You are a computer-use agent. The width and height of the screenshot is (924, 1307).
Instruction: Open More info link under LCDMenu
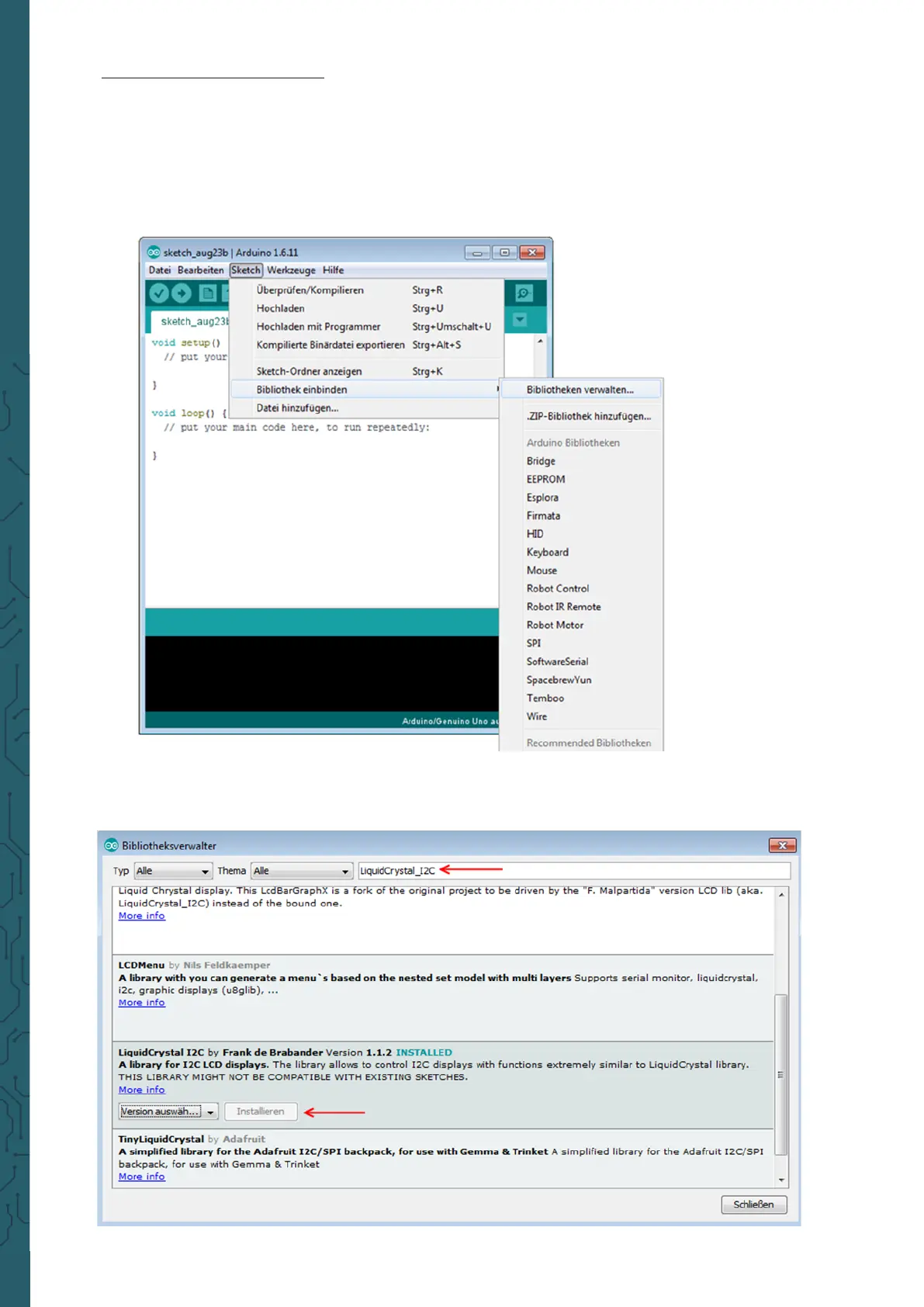[x=142, y=1003]
